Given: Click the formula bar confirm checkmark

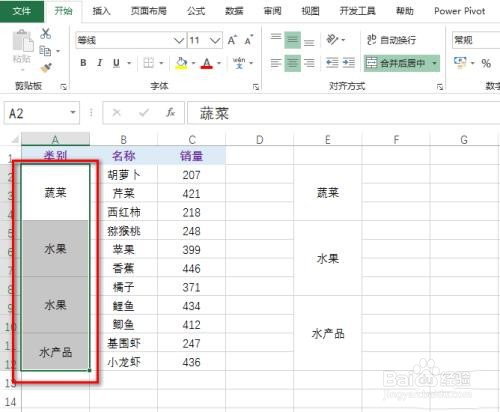Looking at the screenshot, I should pyautogui.click(x=144, y=113).
